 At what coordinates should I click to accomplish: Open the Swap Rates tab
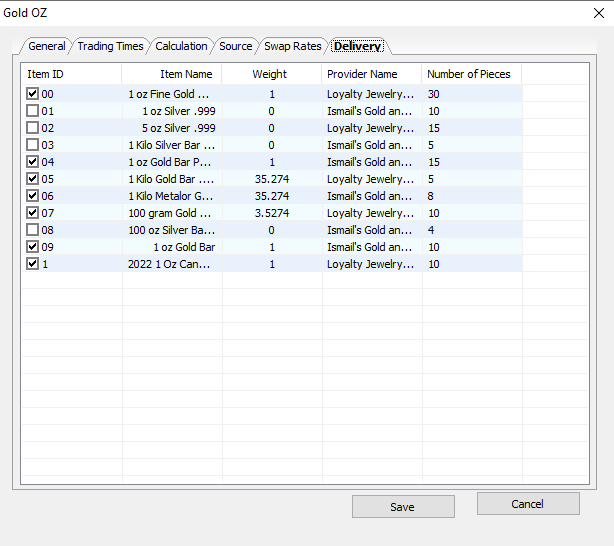coord(292,46)
